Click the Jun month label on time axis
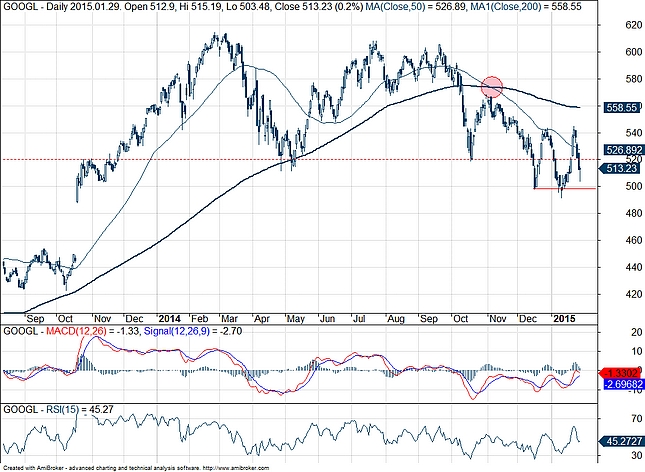 pyautogui.click(x=328, y=319)
